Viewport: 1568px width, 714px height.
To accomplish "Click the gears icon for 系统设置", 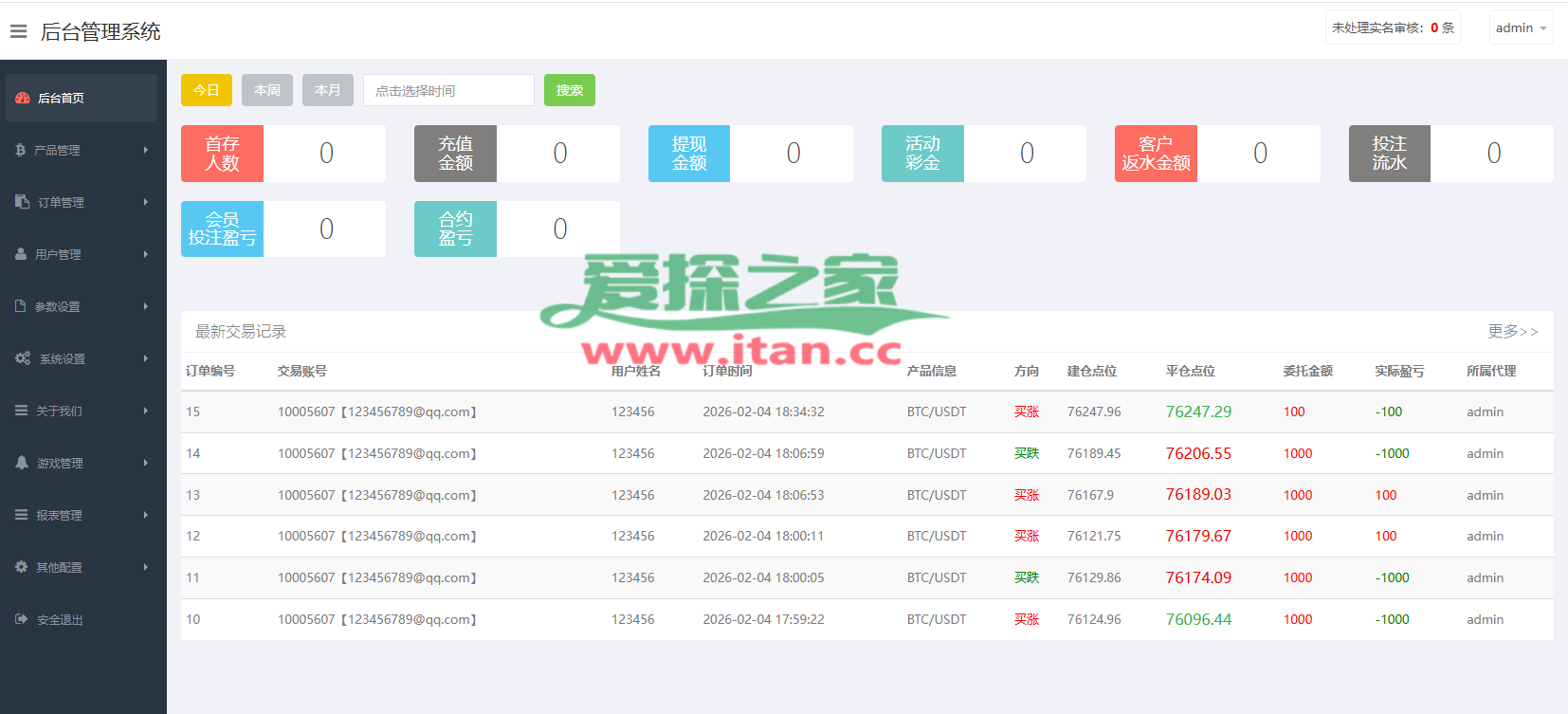I will click(23, 358).
